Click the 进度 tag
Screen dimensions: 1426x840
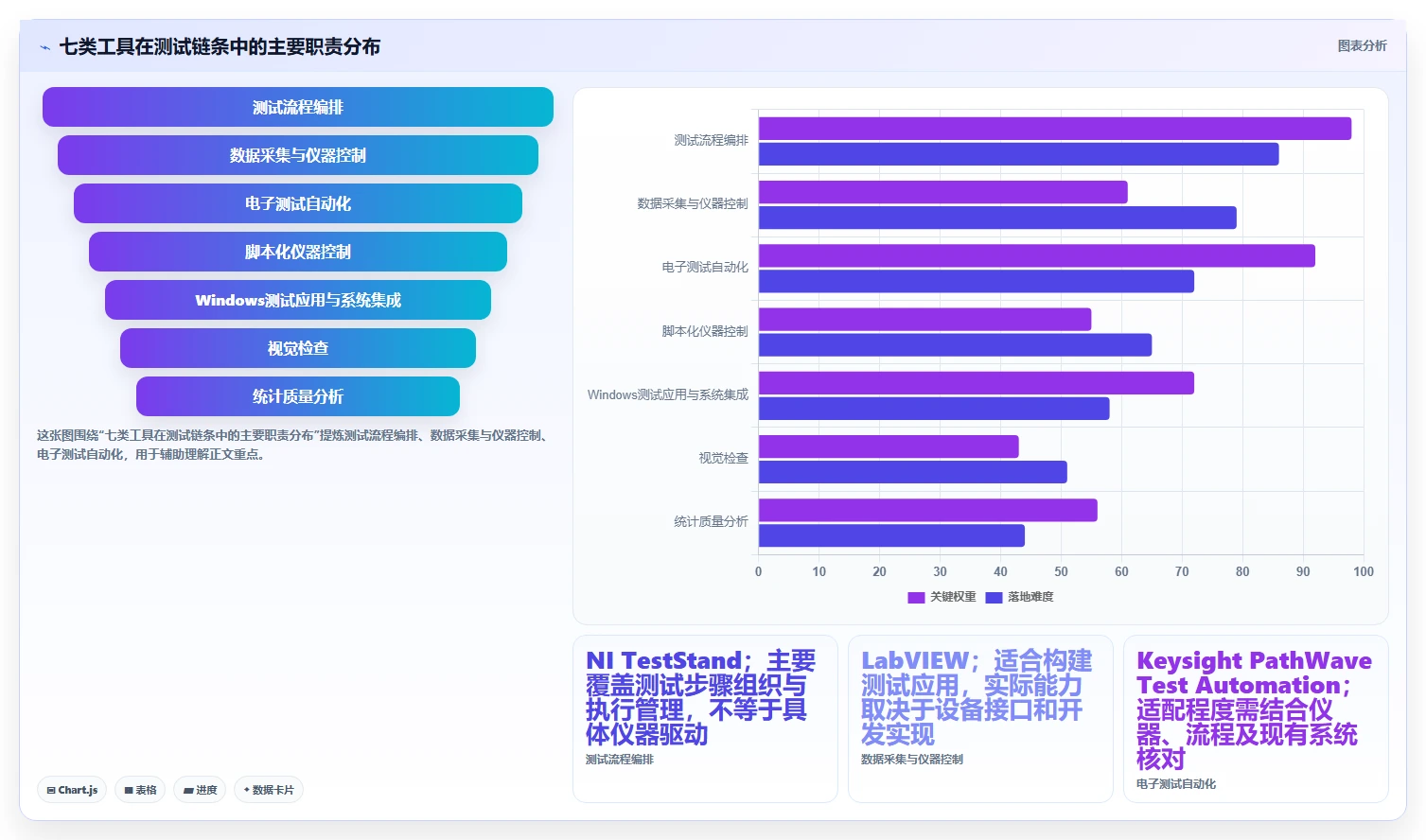200,790
